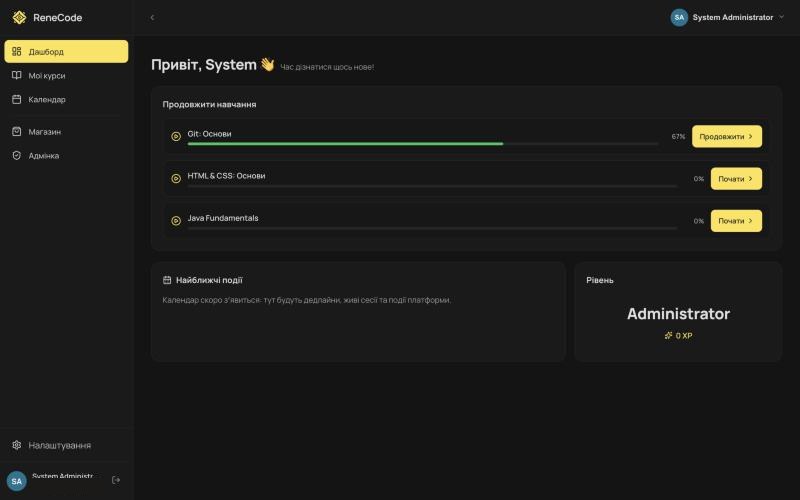Click the 0 XP value
Screen dimensions: 800x500
[684, 336]
